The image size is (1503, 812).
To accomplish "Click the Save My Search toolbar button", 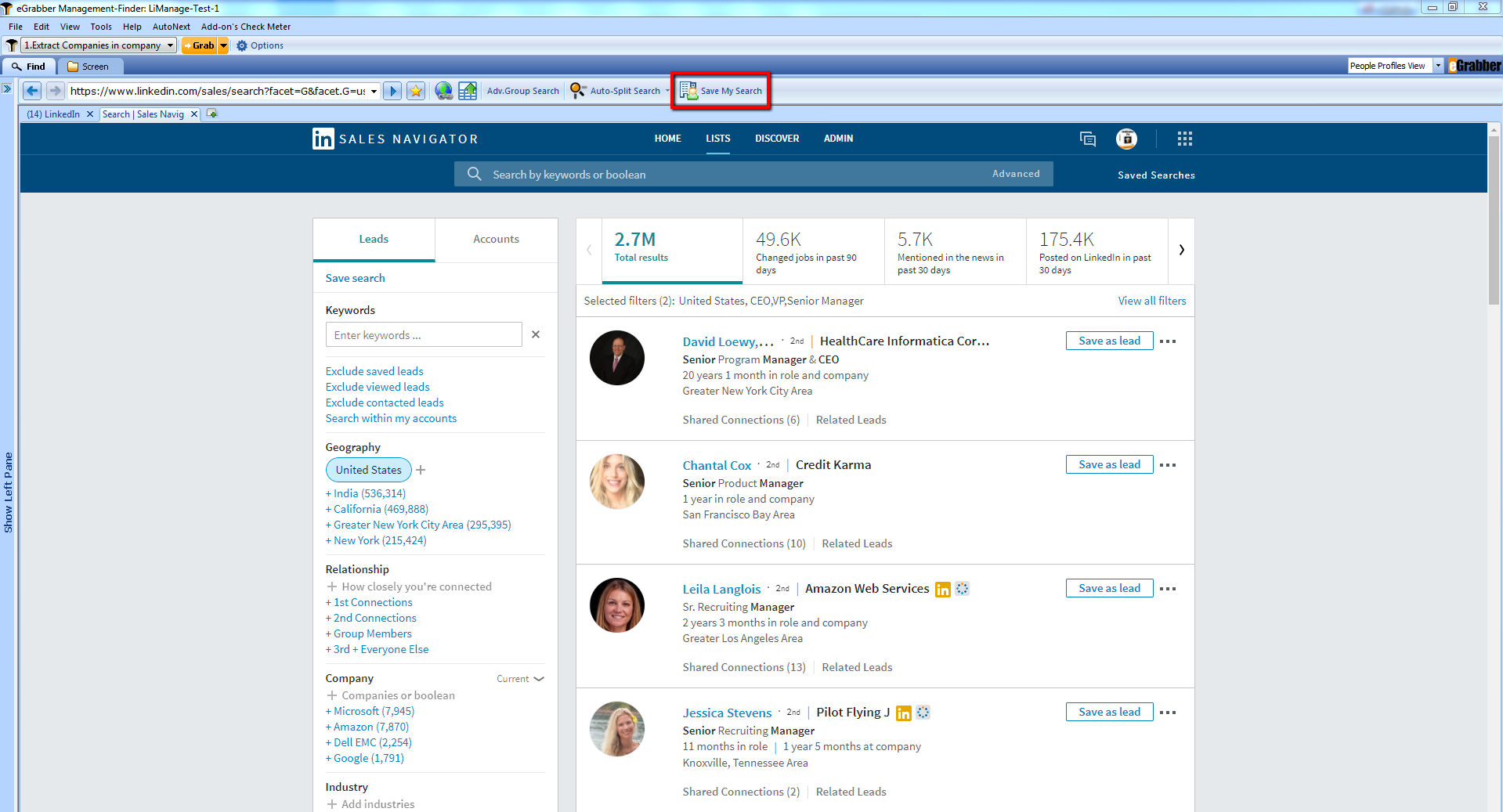I will click(721, 91).
